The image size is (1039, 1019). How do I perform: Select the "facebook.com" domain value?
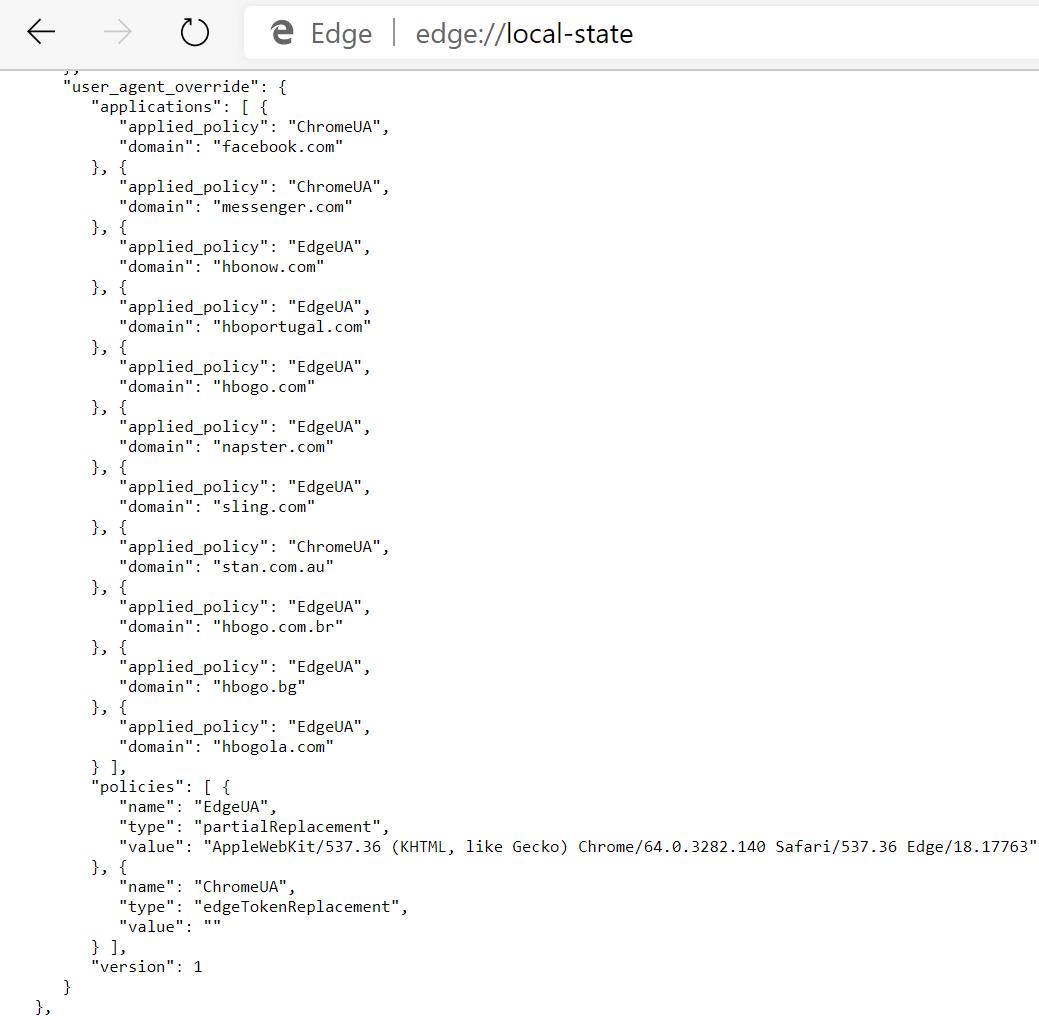[x=278, y=146]
